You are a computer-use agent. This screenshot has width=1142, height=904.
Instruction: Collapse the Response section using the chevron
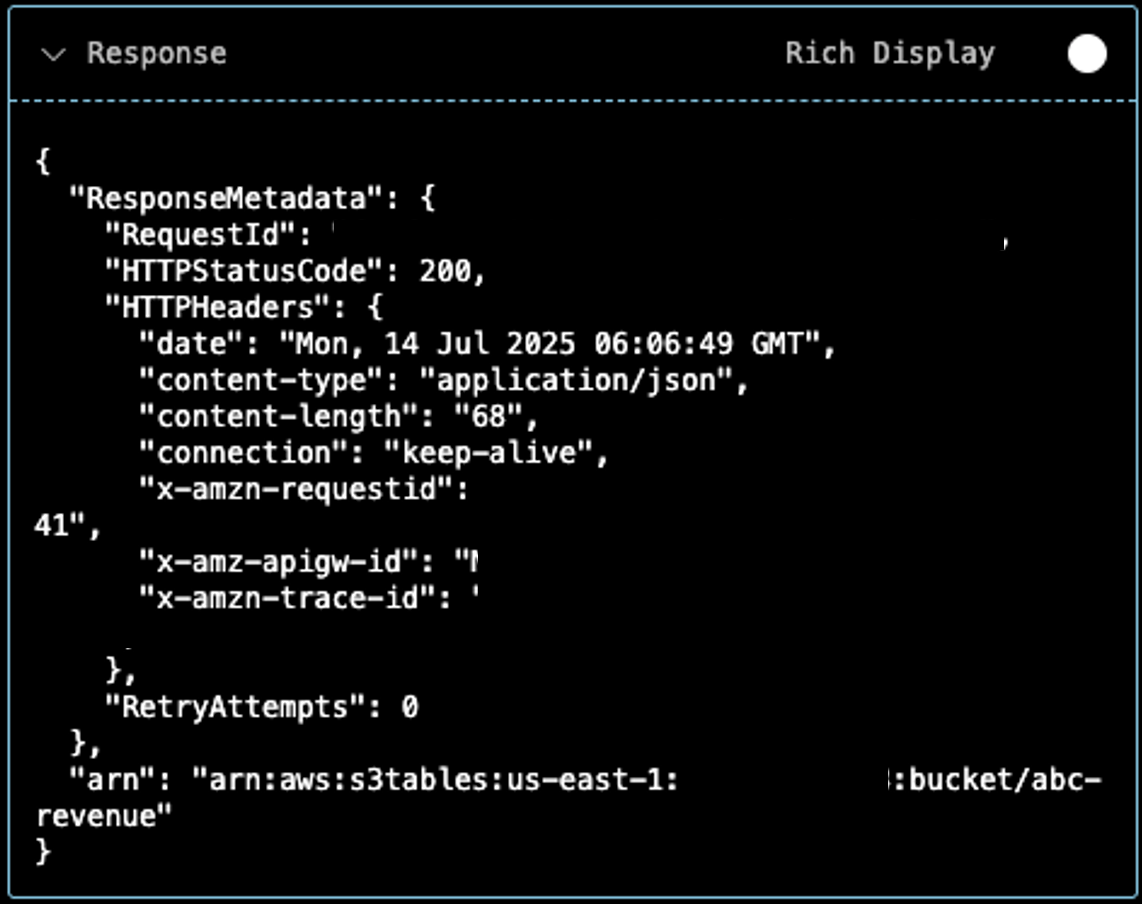[57, 54]
